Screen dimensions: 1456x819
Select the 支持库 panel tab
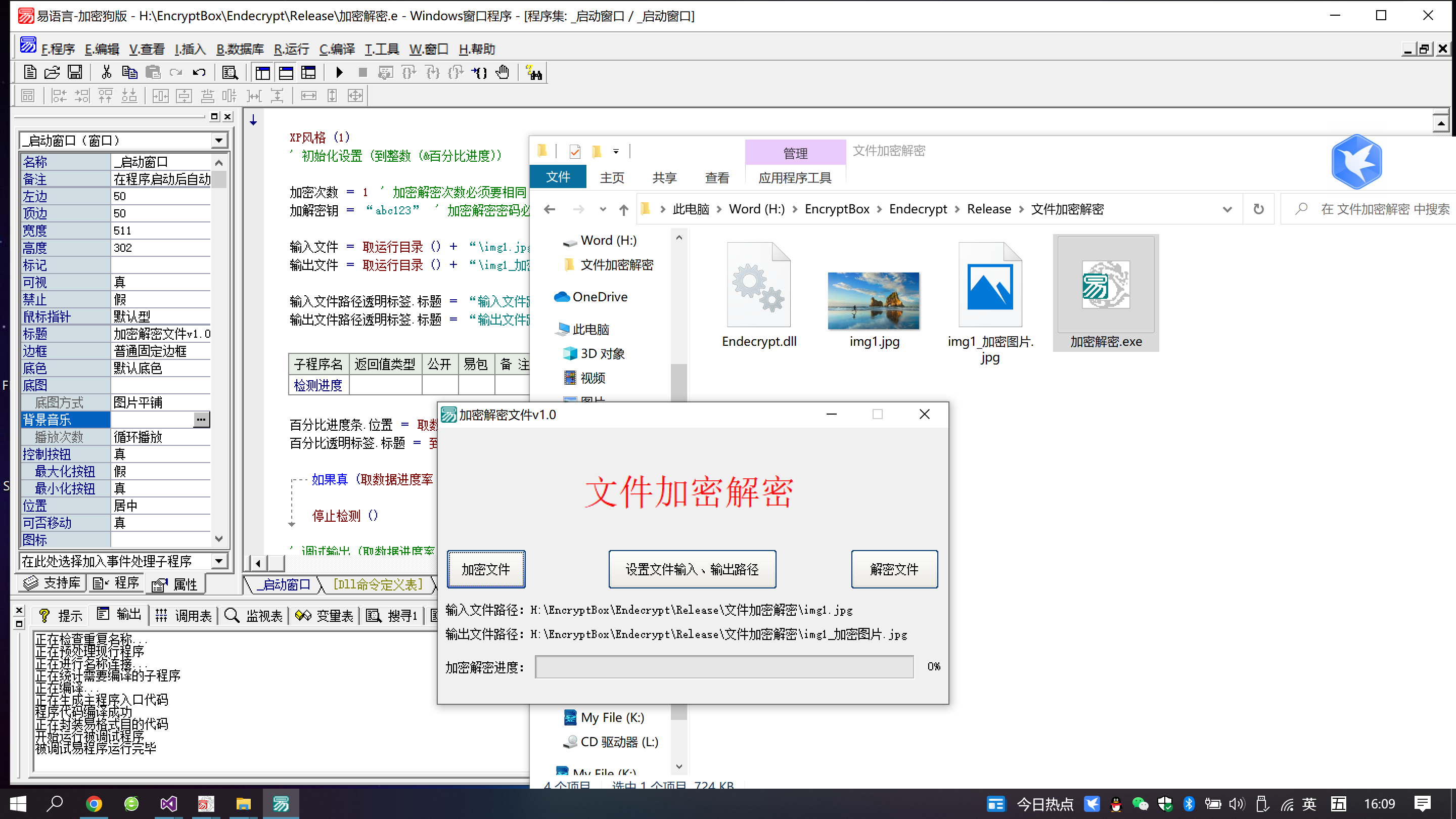point(53,583)
